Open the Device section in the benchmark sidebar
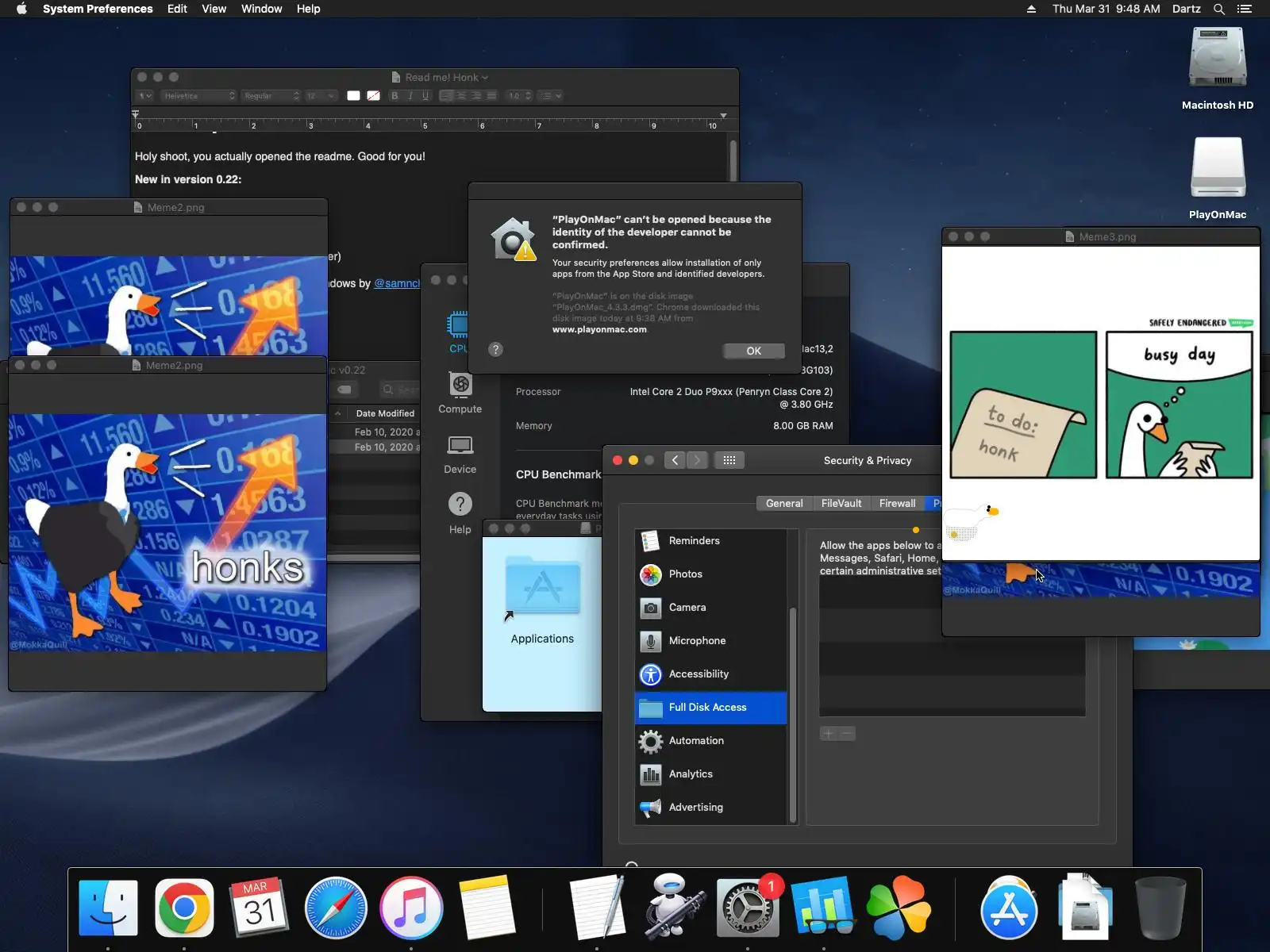 pyautogui.click(x=460, y=454)
